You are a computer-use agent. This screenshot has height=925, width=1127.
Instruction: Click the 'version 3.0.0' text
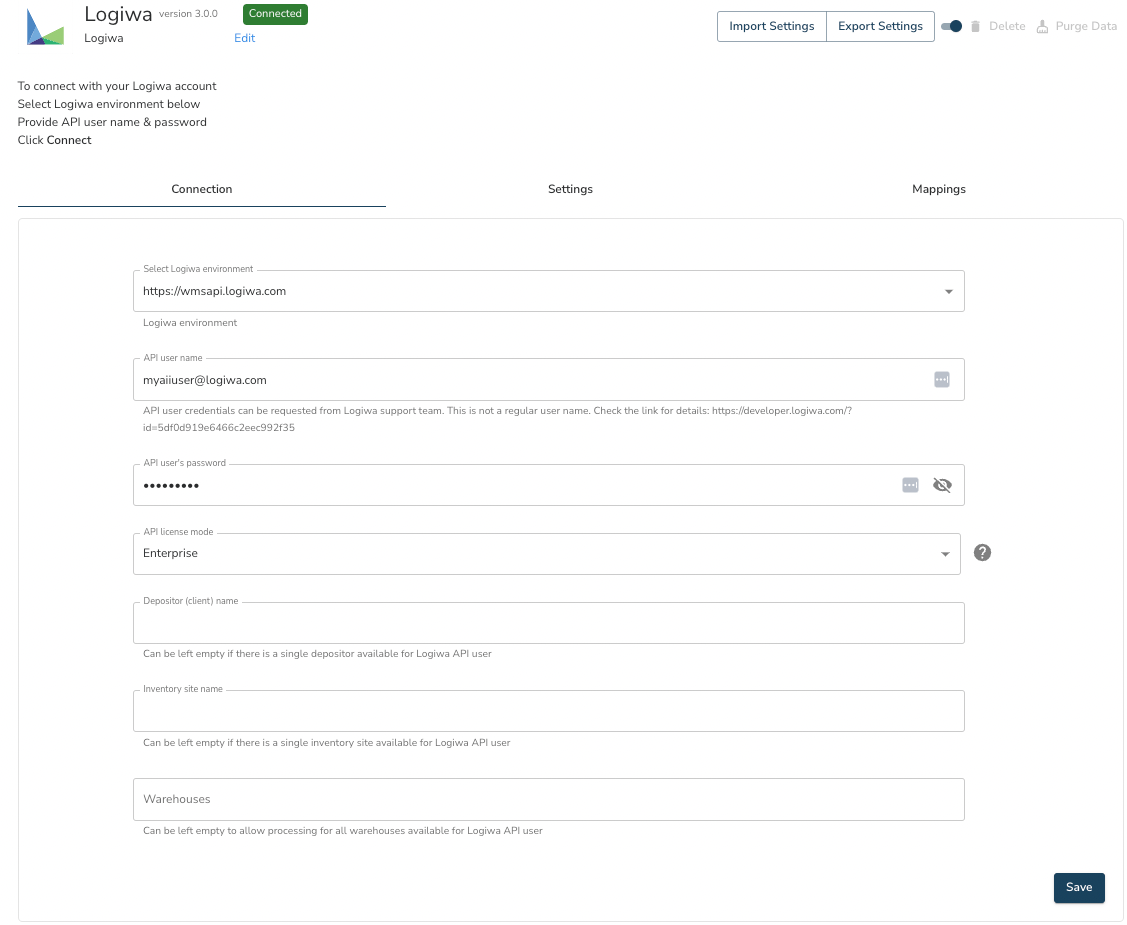188,14
